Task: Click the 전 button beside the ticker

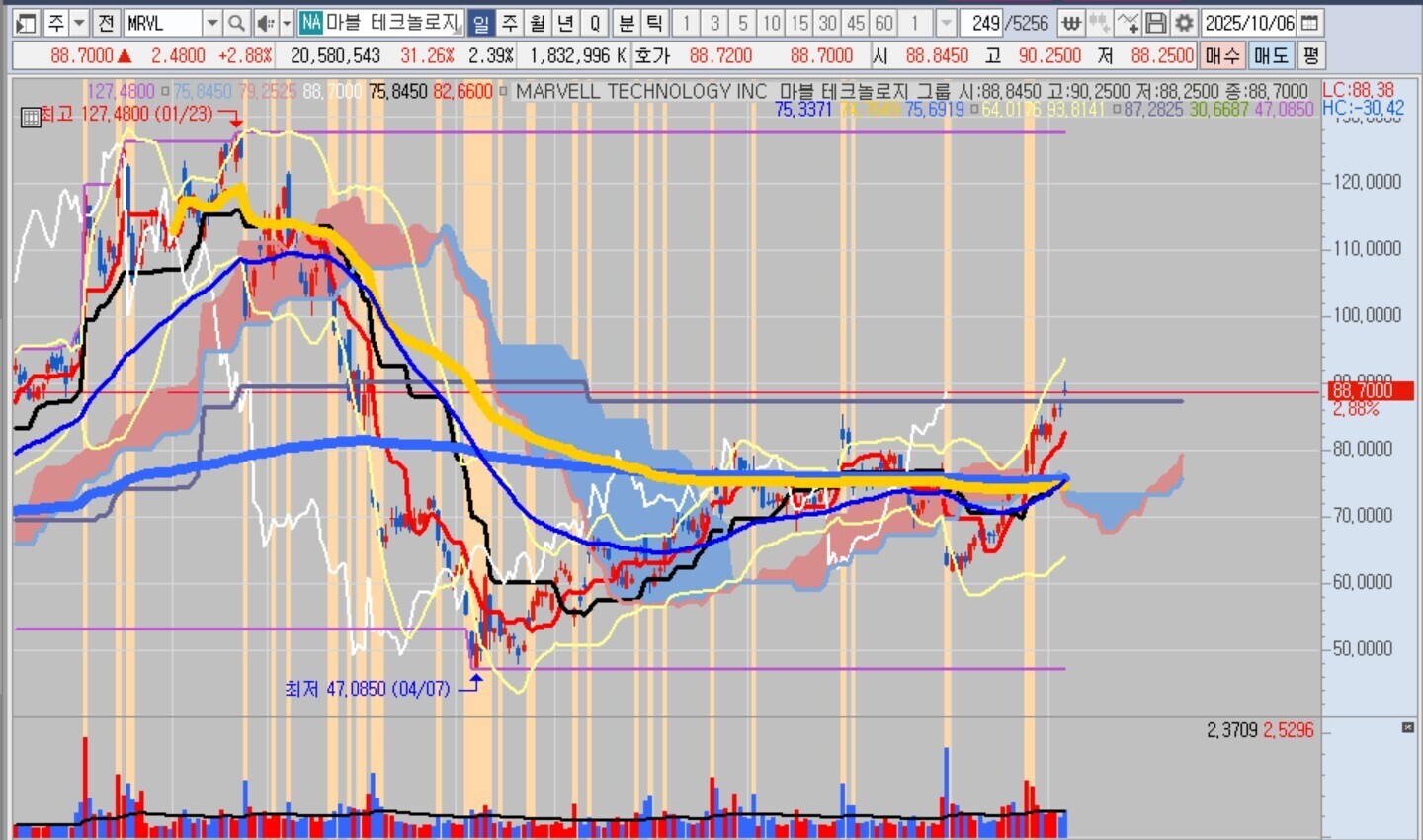Action: 106,23
